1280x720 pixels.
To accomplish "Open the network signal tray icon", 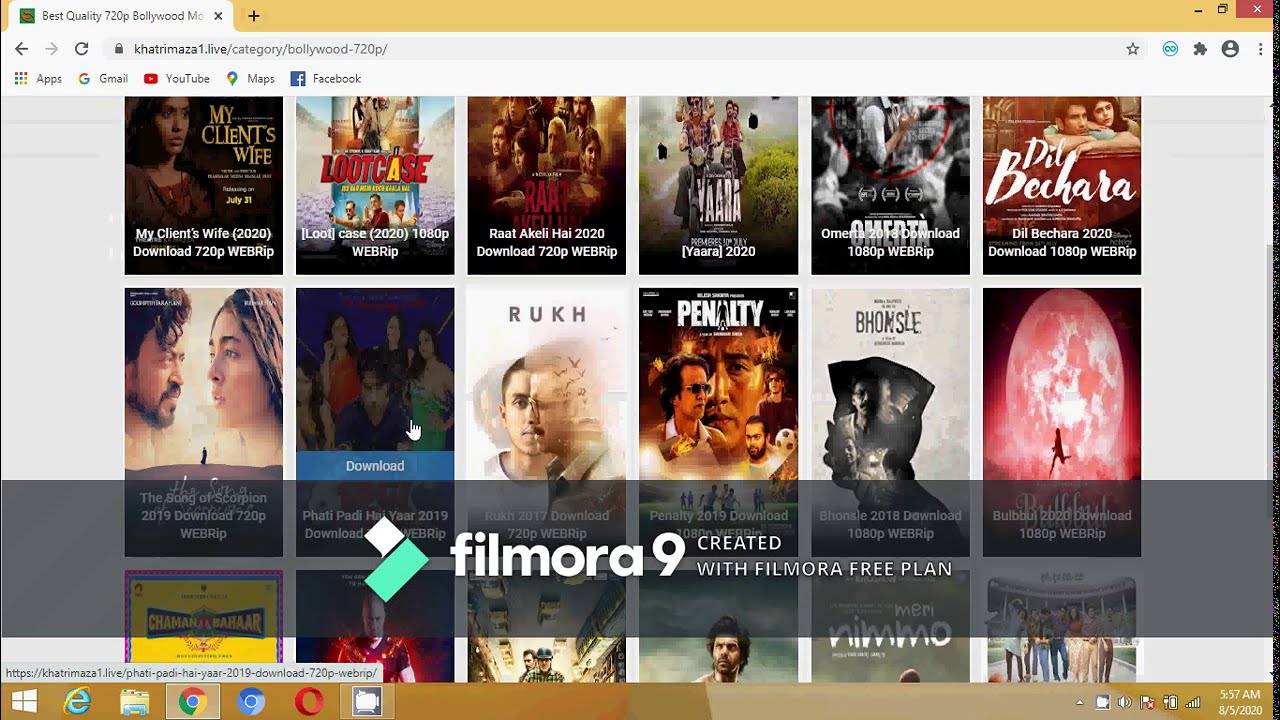I will coord(1192,703).
